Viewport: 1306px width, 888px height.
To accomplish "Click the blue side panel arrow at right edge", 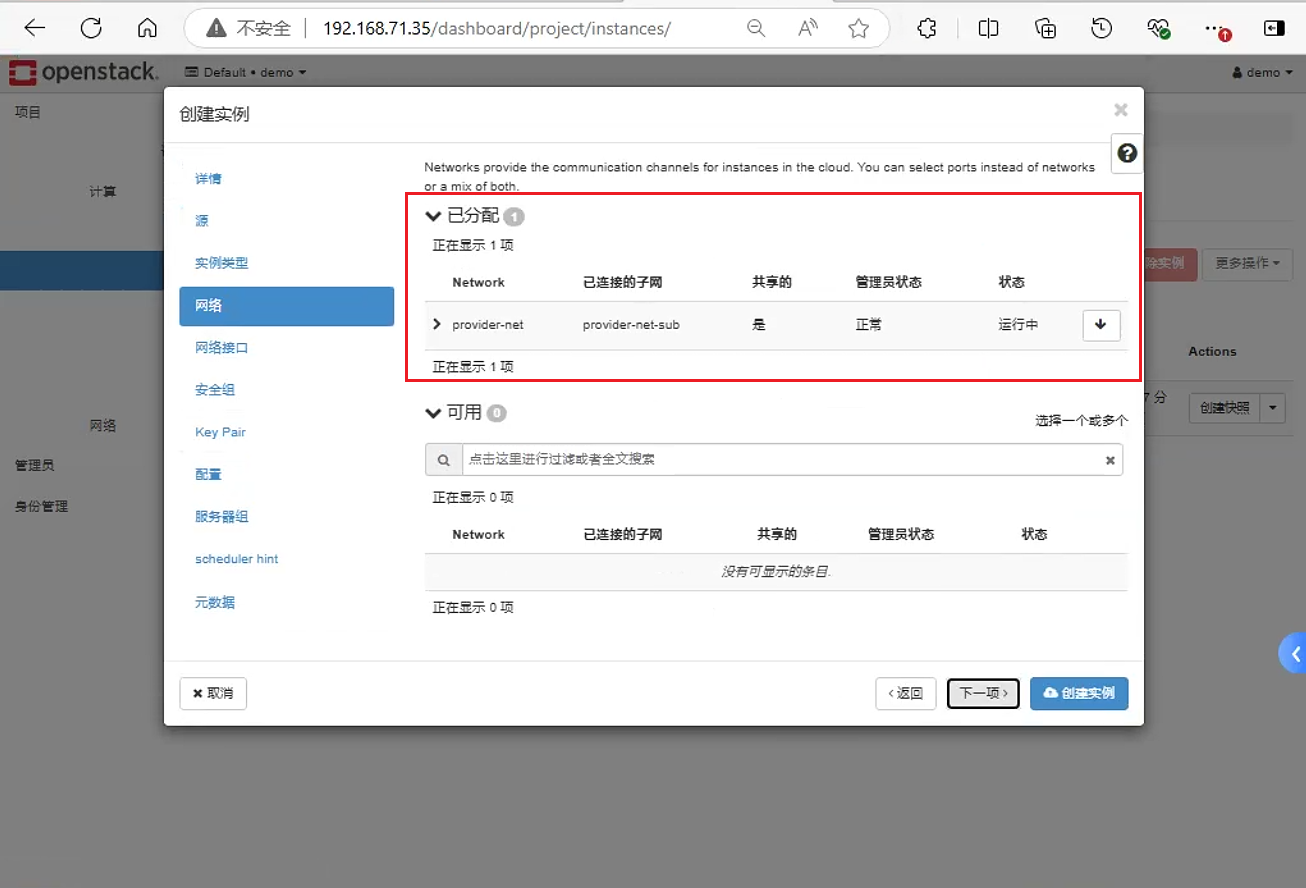I will tap(1294, 654).
